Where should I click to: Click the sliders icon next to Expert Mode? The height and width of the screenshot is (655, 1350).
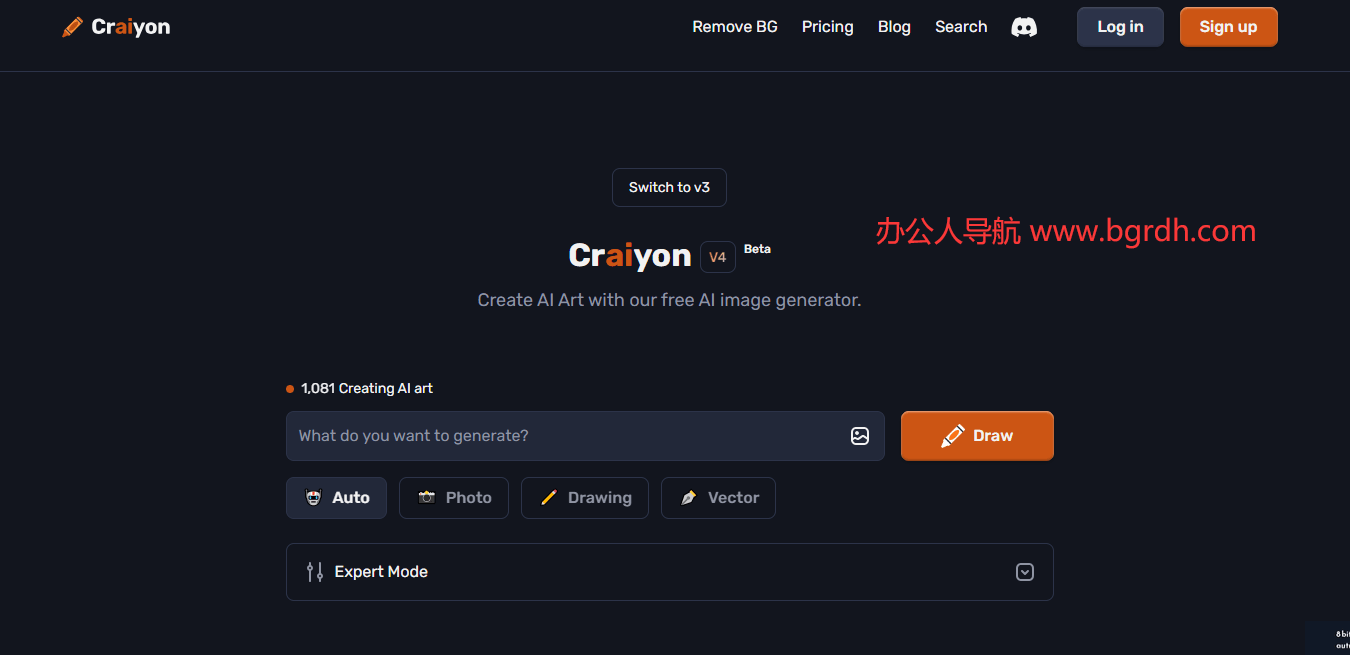pos(314,571)
